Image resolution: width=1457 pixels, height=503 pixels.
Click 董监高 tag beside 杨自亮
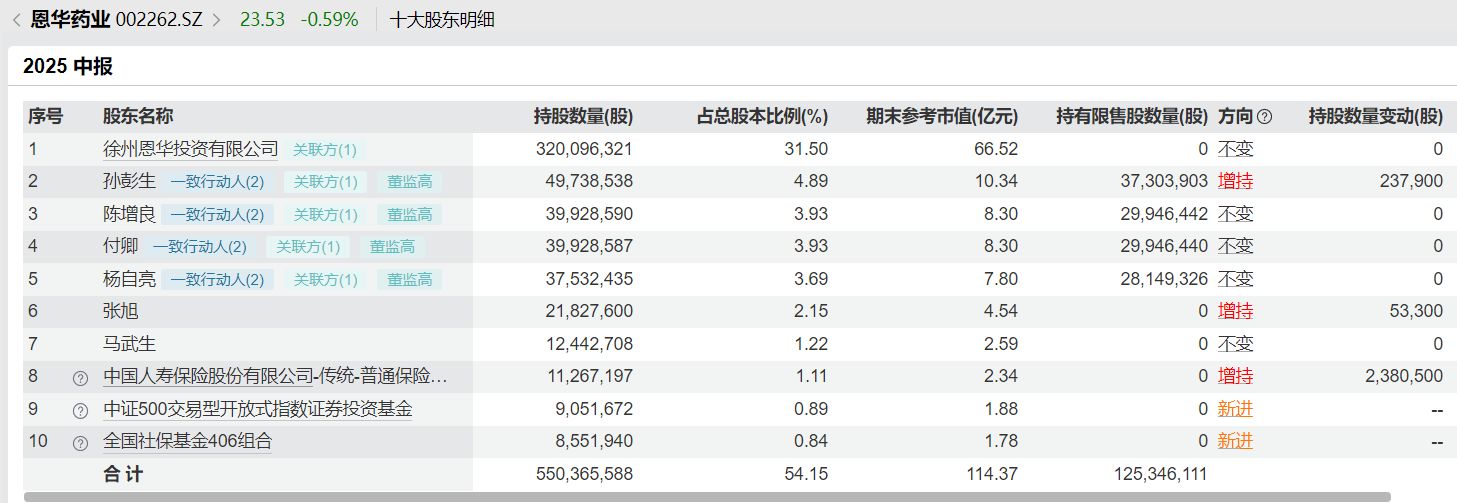click(x=409, y=280)
